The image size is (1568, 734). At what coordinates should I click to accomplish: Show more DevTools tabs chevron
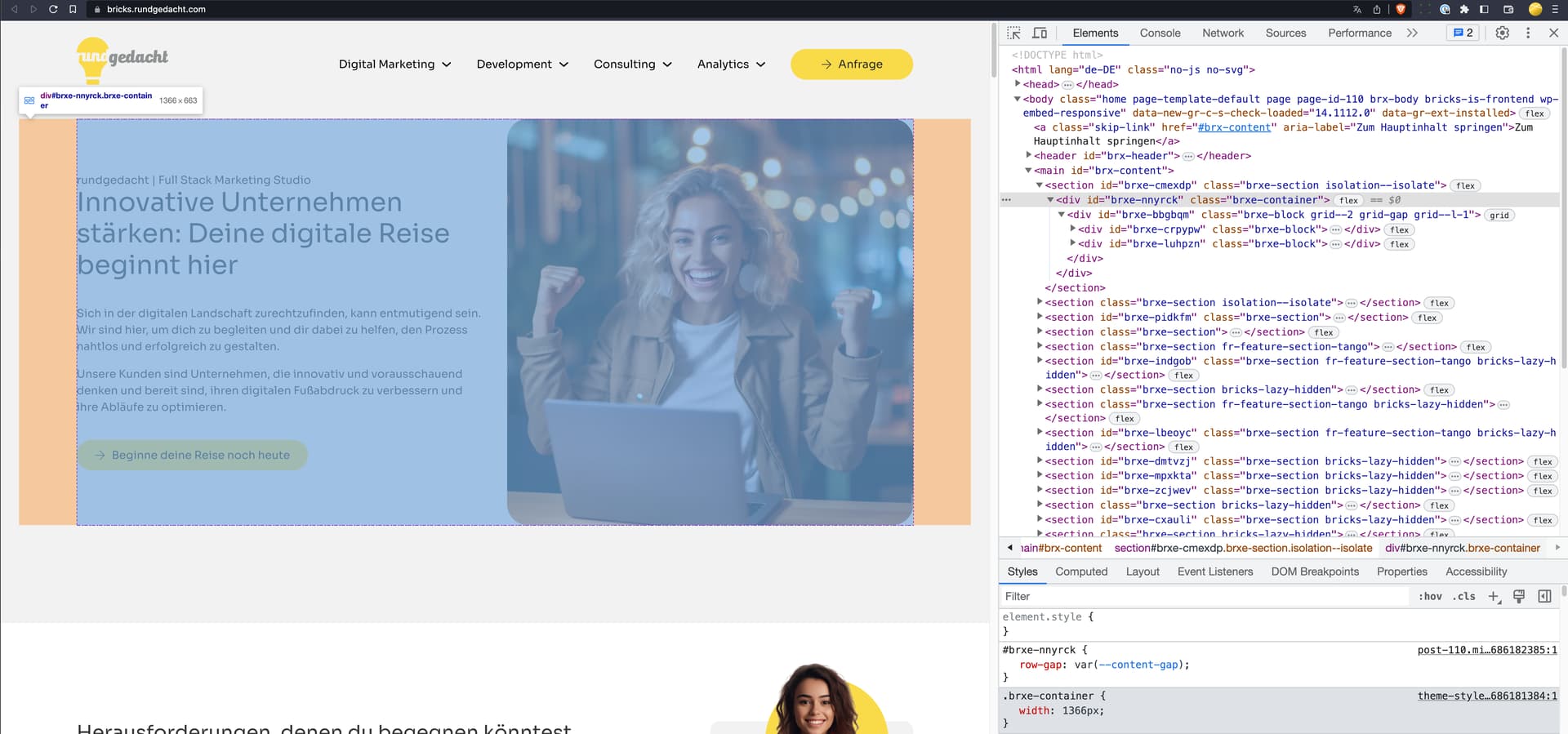pyautogui.click(x=1412, y=33)
